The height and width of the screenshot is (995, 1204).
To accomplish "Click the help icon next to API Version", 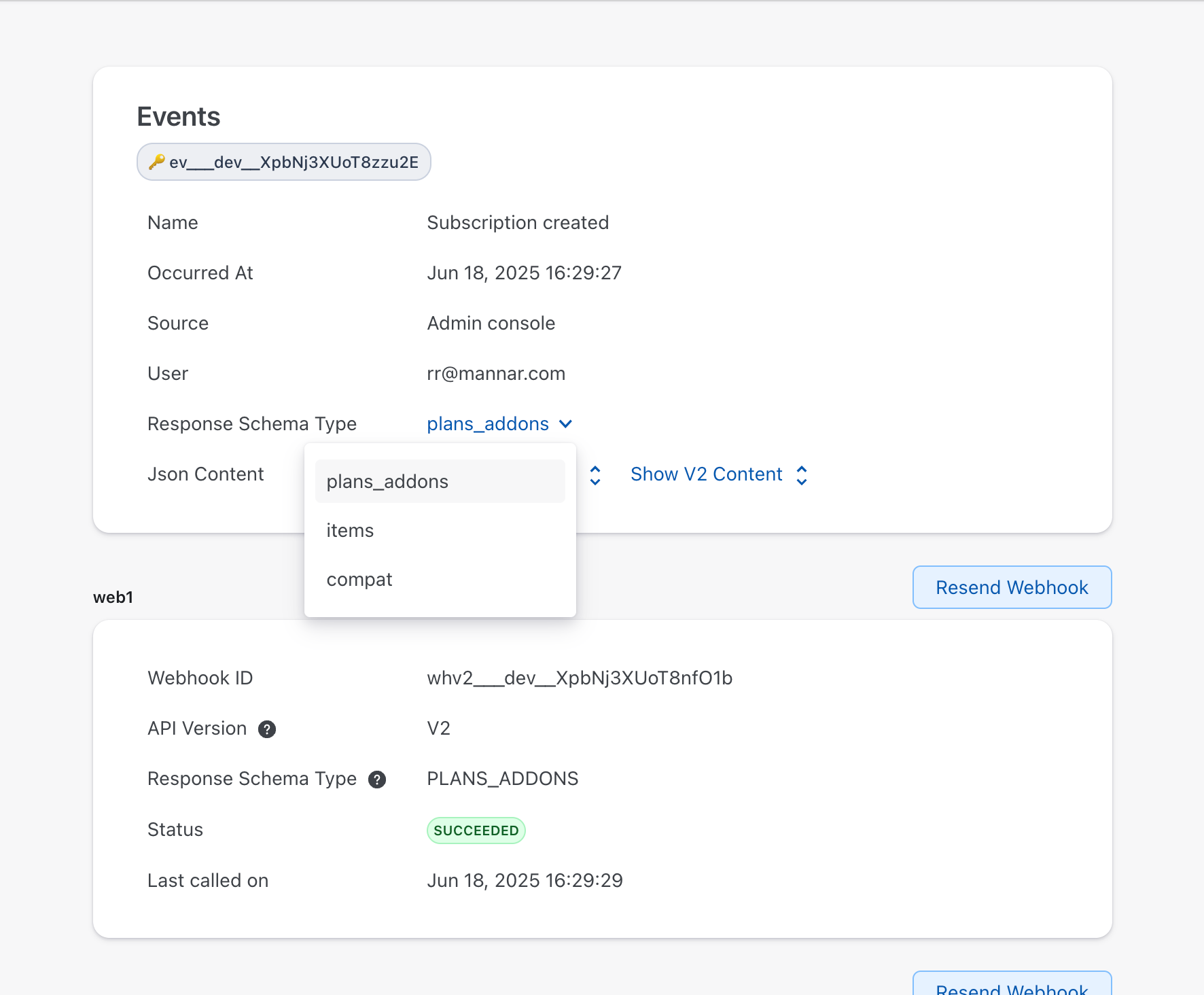I will [267, 729].
